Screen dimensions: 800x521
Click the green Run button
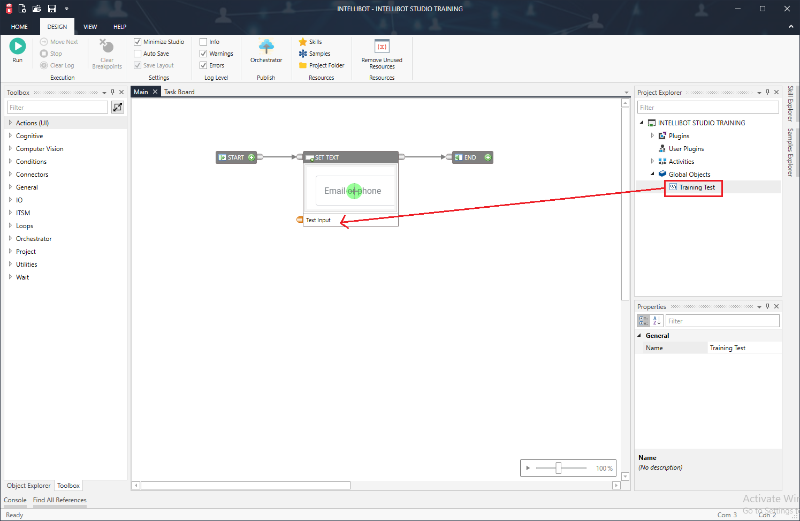17,47
